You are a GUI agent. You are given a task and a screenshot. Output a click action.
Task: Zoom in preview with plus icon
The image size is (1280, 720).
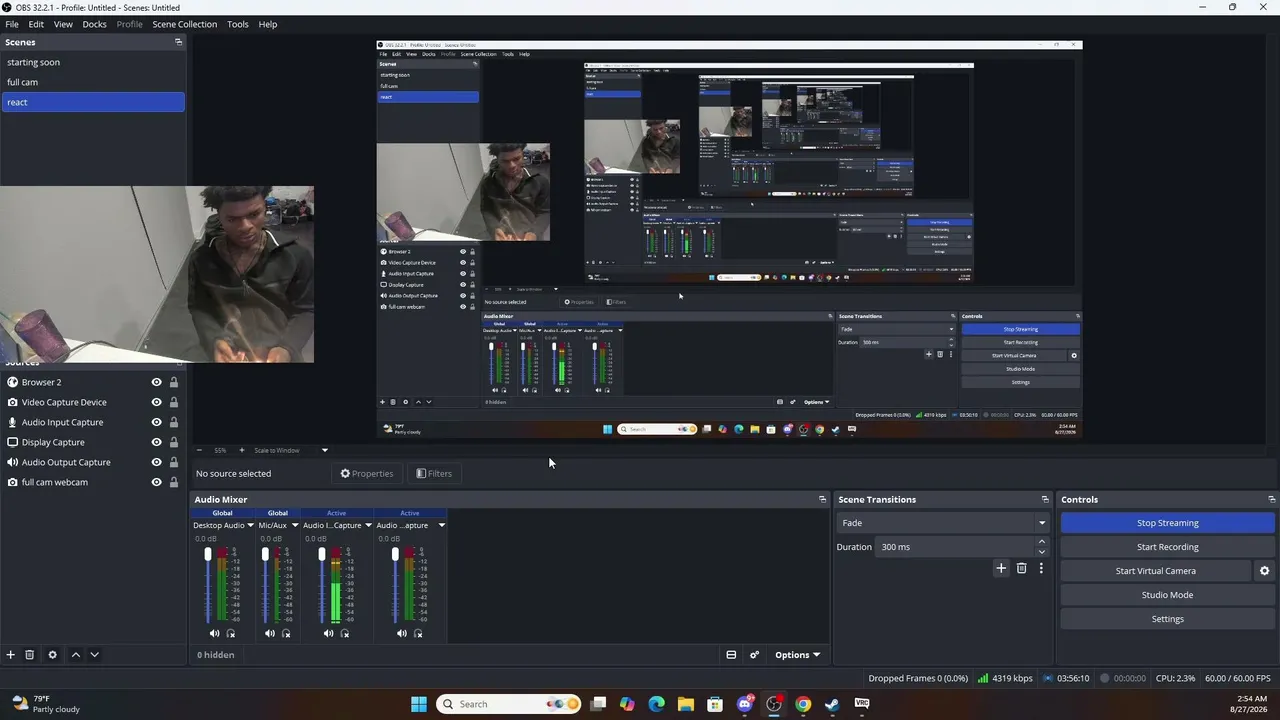[x=241, y=450]
